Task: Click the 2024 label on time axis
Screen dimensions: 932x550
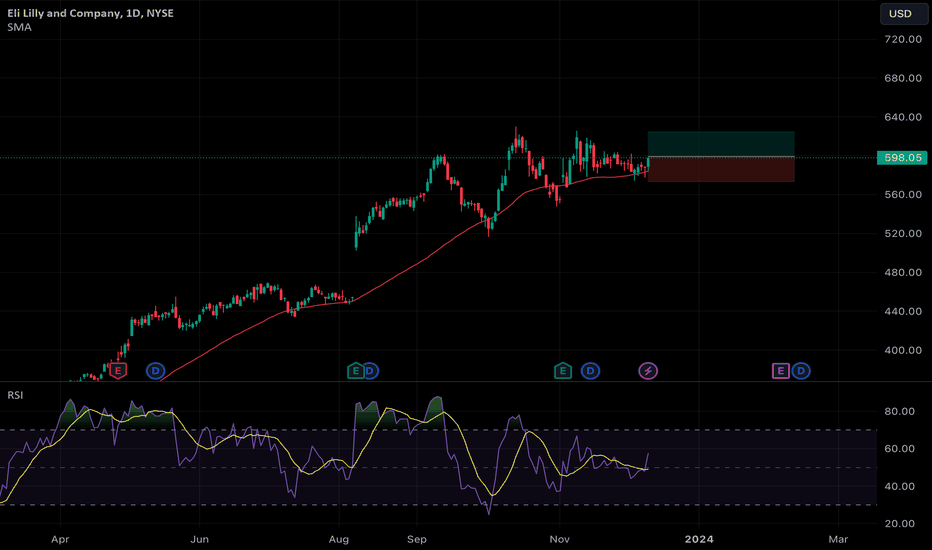Action: point(699,539)
